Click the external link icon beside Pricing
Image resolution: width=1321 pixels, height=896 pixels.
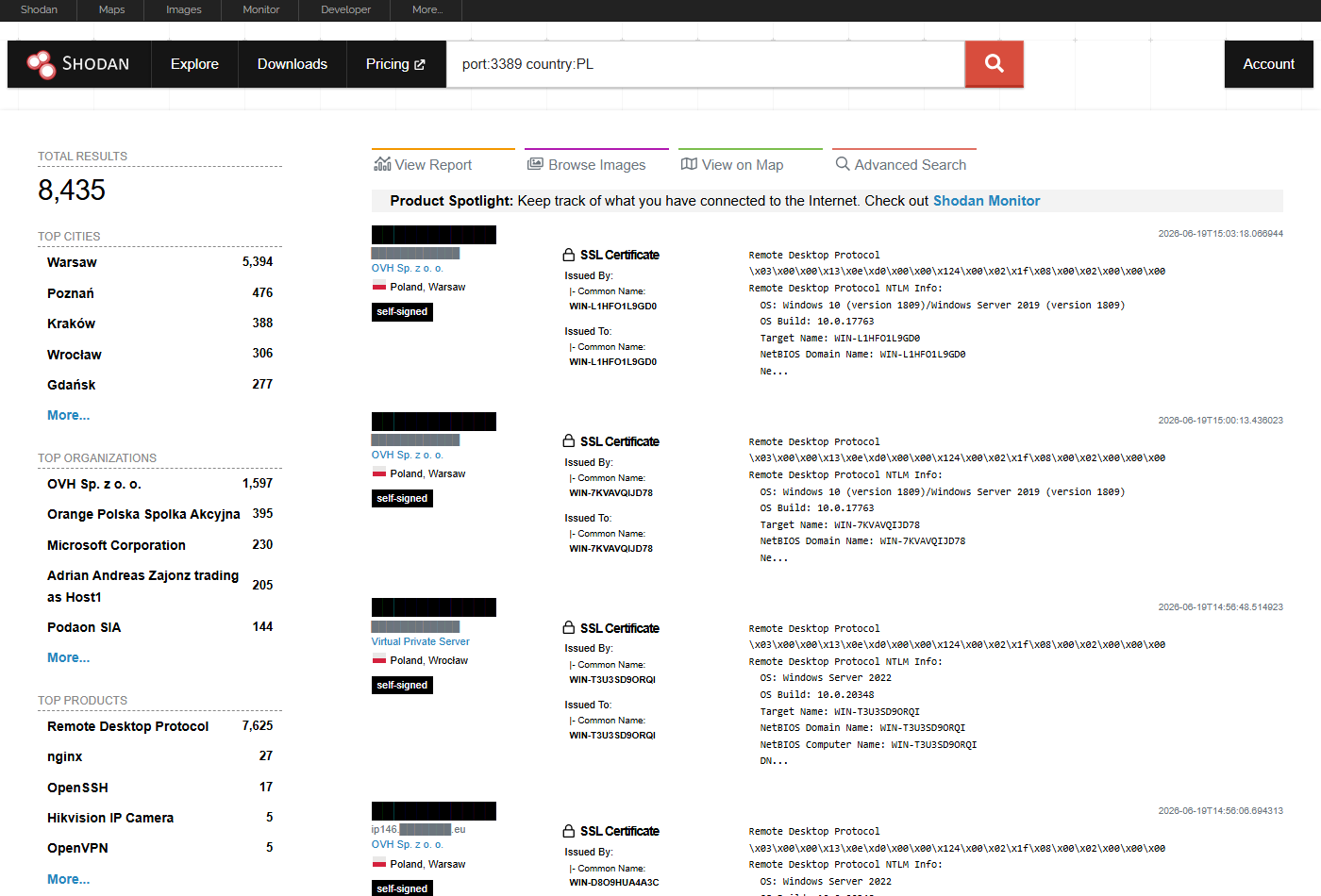pos(420,65)
